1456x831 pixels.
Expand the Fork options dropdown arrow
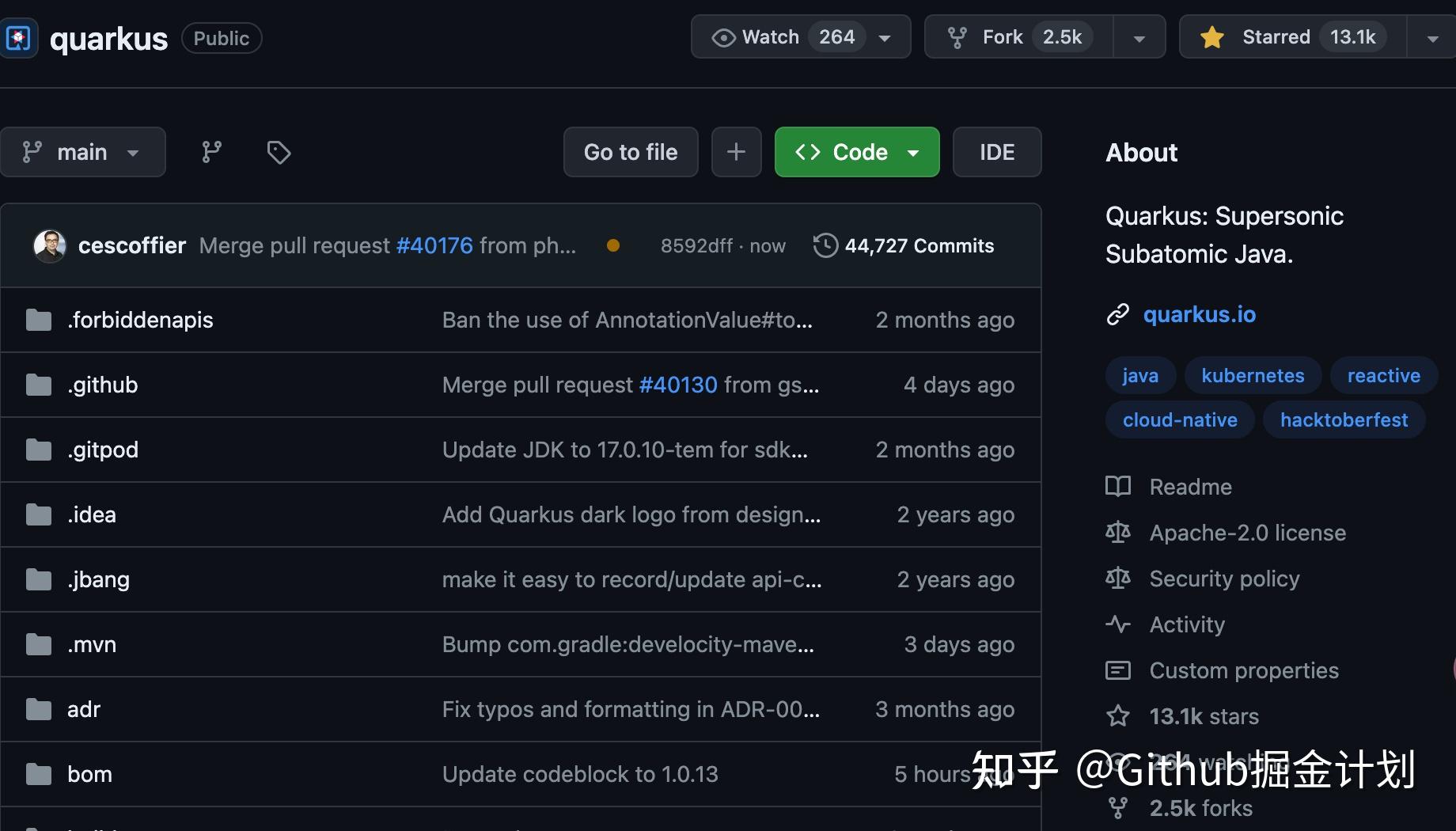(x=1139, y=37)
